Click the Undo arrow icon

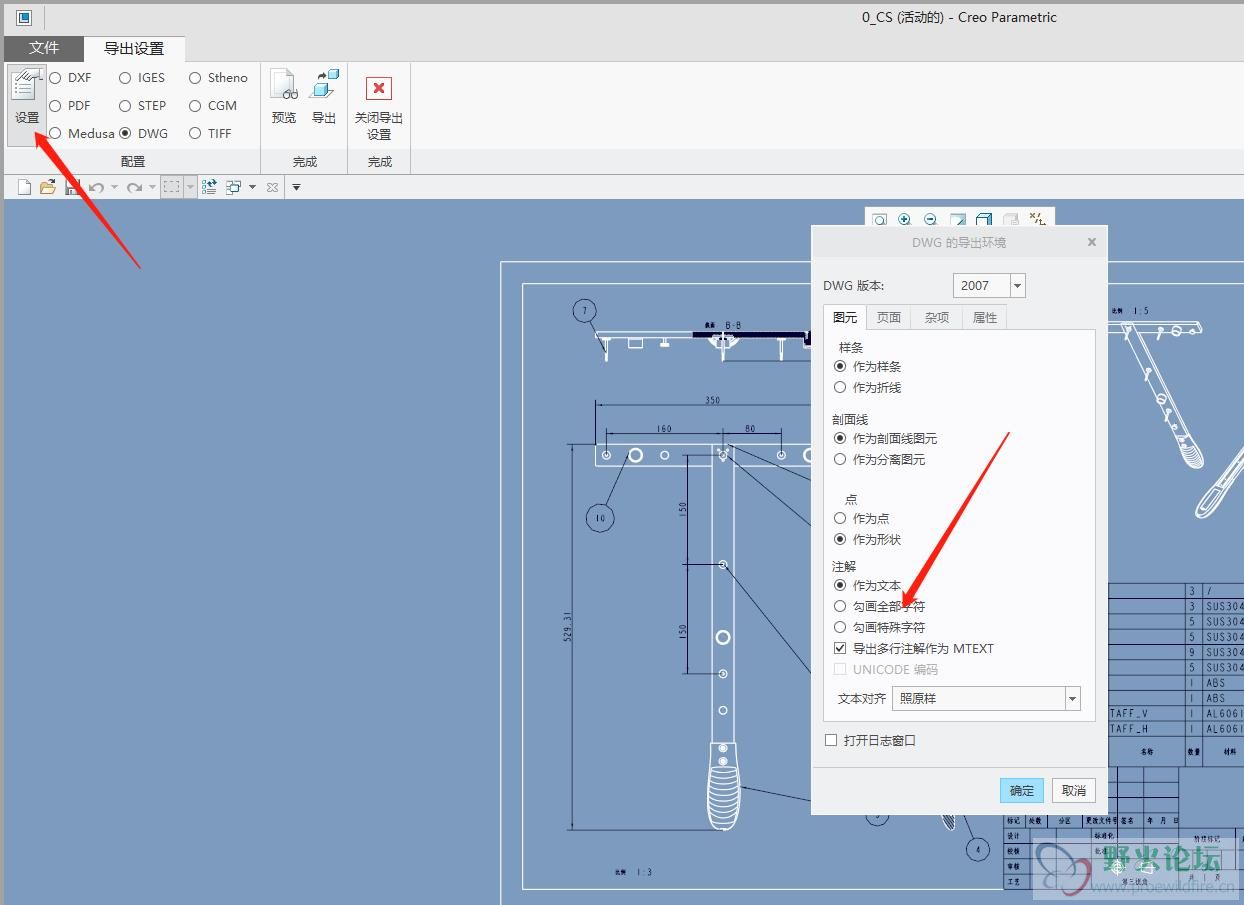(x=96, y=187)
